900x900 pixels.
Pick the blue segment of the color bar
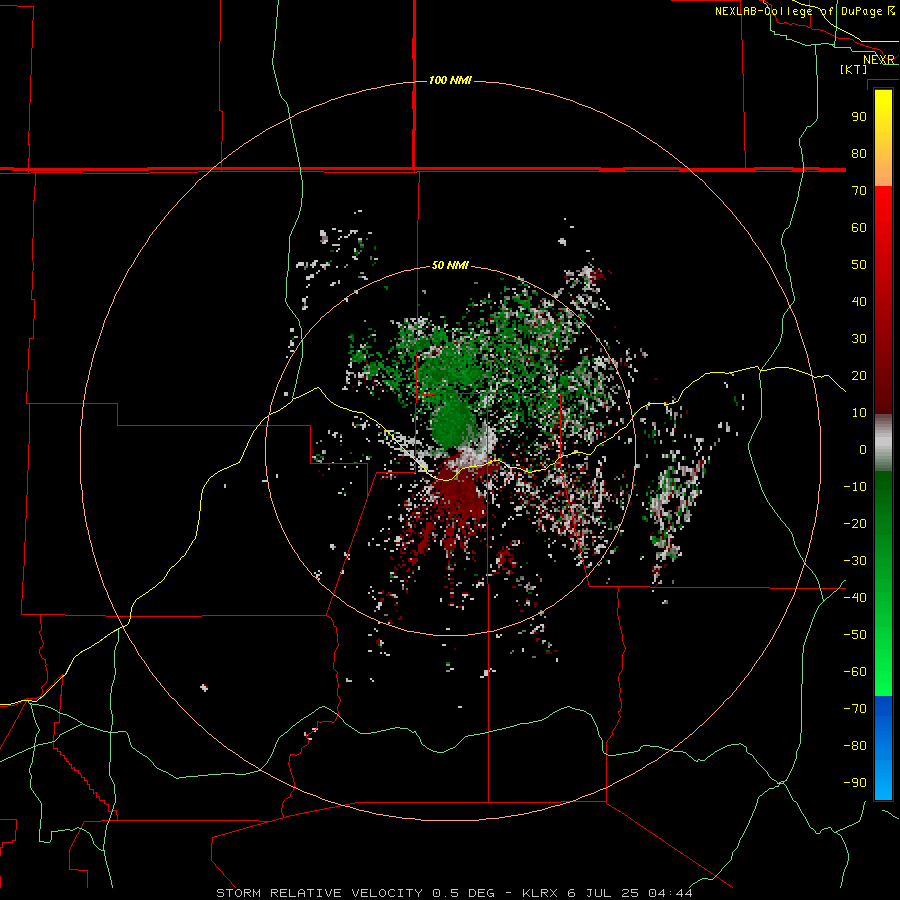point(883,748)
